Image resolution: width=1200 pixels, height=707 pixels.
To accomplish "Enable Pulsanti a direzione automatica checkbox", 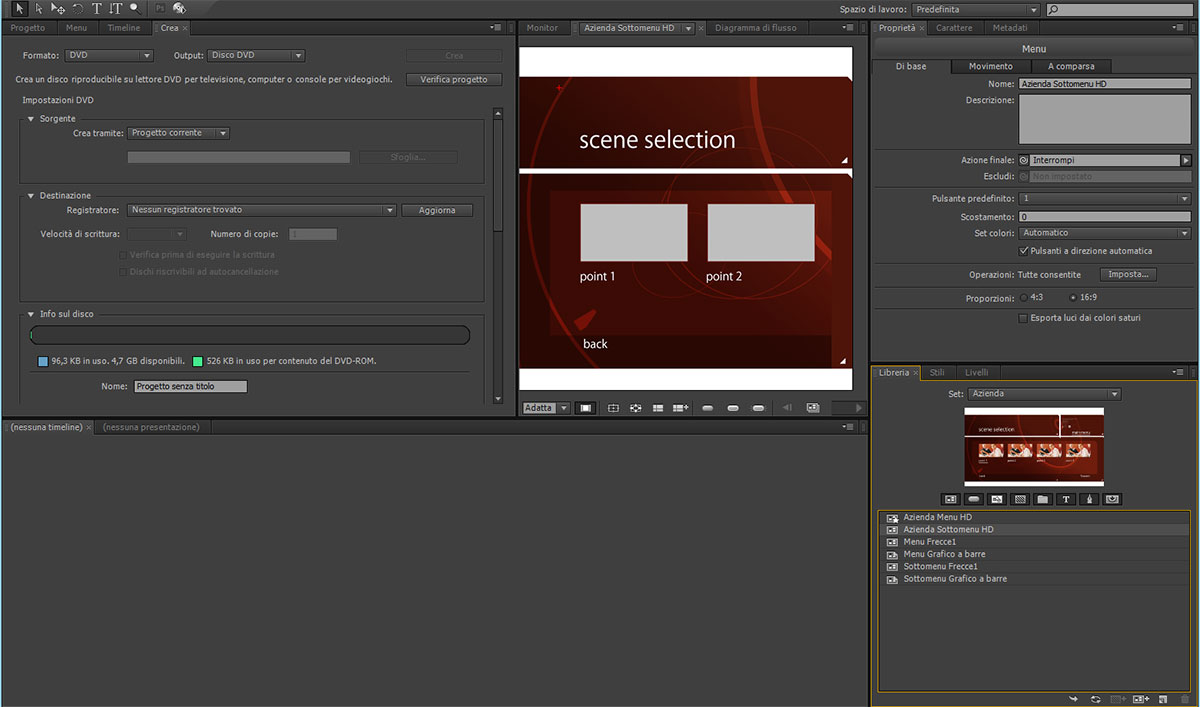I will click(x=1022, y=251).
